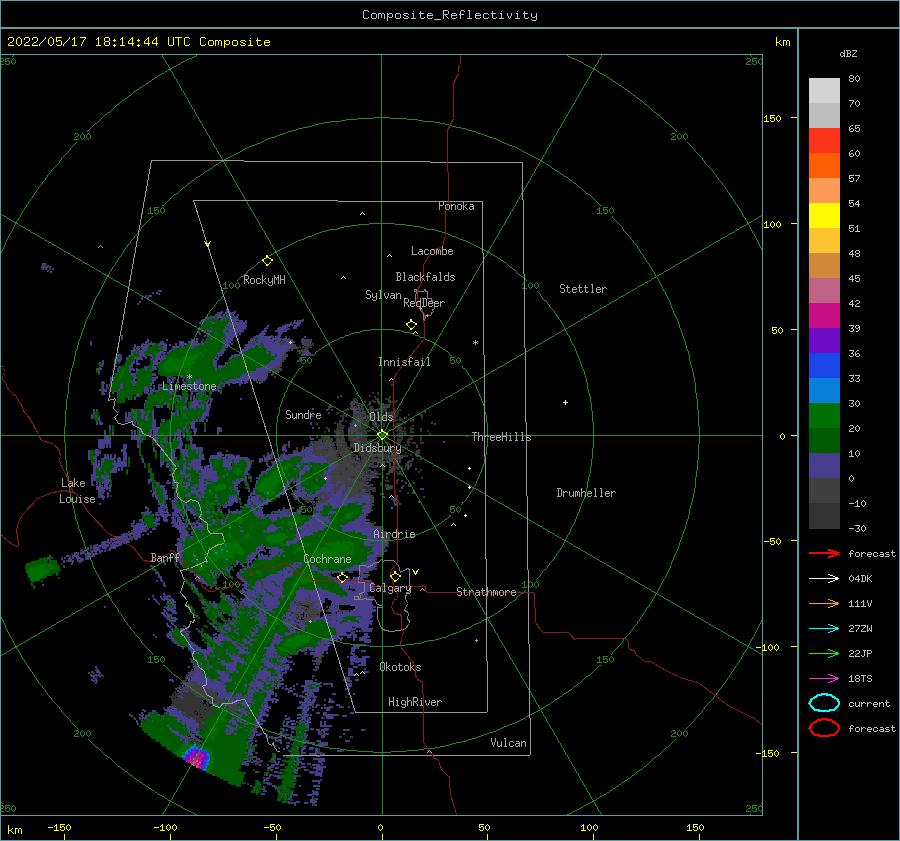The image size is (900, 841).
Task: Select the magenta 18TS arrow icon
Action: coord(824,679)
